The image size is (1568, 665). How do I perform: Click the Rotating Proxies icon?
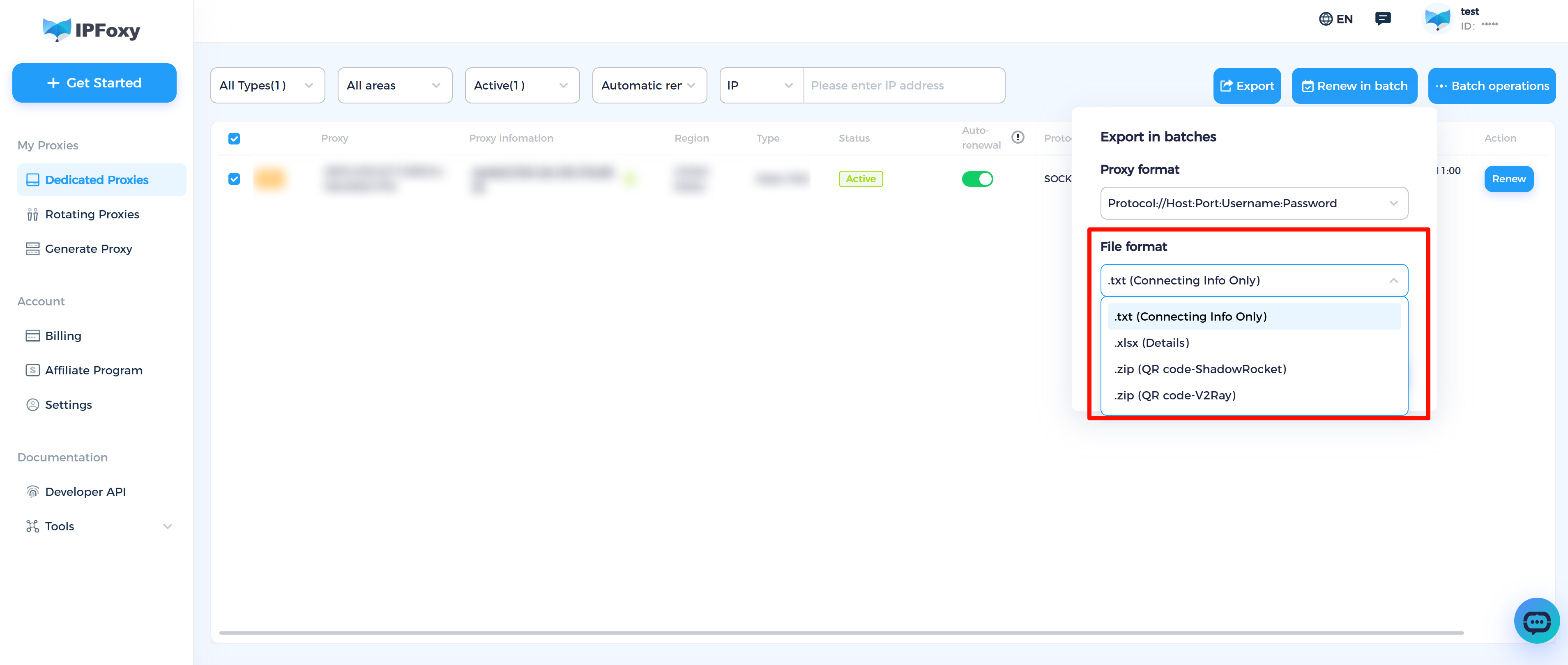click(x=32, y=215)
